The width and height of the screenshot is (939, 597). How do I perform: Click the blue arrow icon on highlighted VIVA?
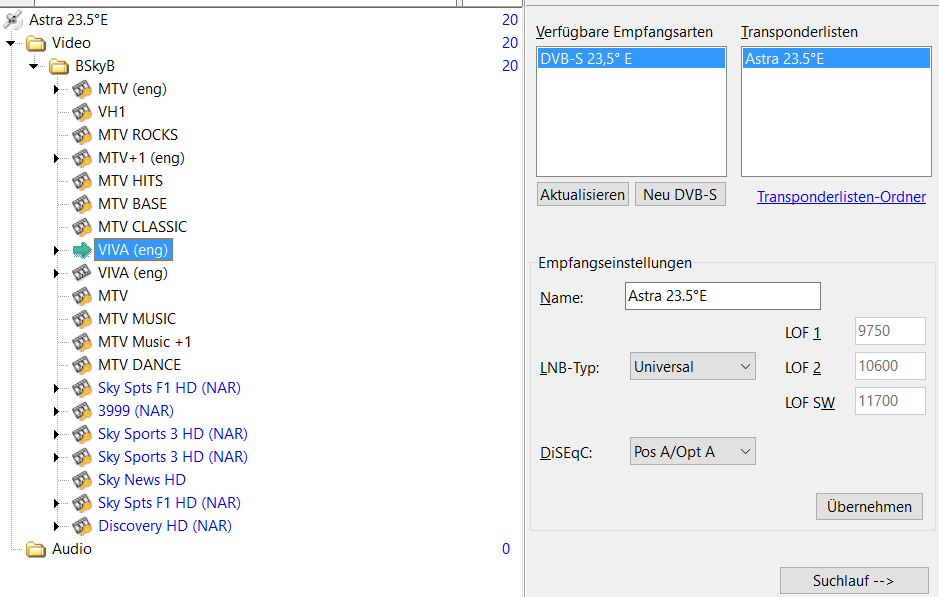pos(82,250)
